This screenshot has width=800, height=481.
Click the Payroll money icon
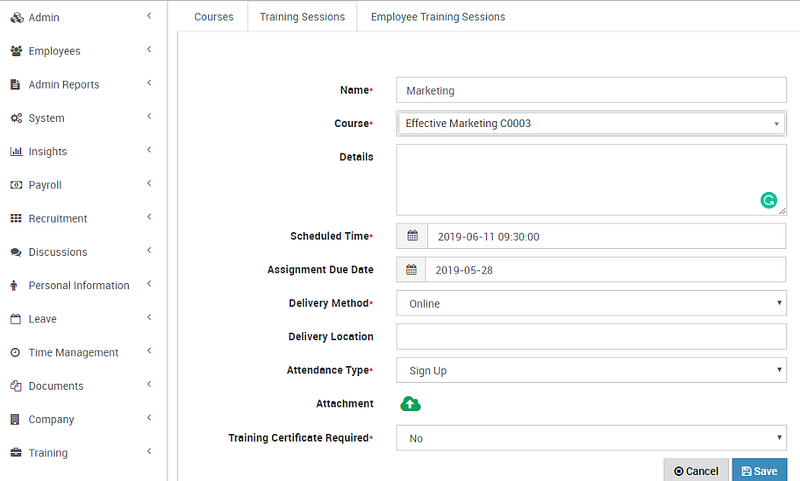click(16, 185)
